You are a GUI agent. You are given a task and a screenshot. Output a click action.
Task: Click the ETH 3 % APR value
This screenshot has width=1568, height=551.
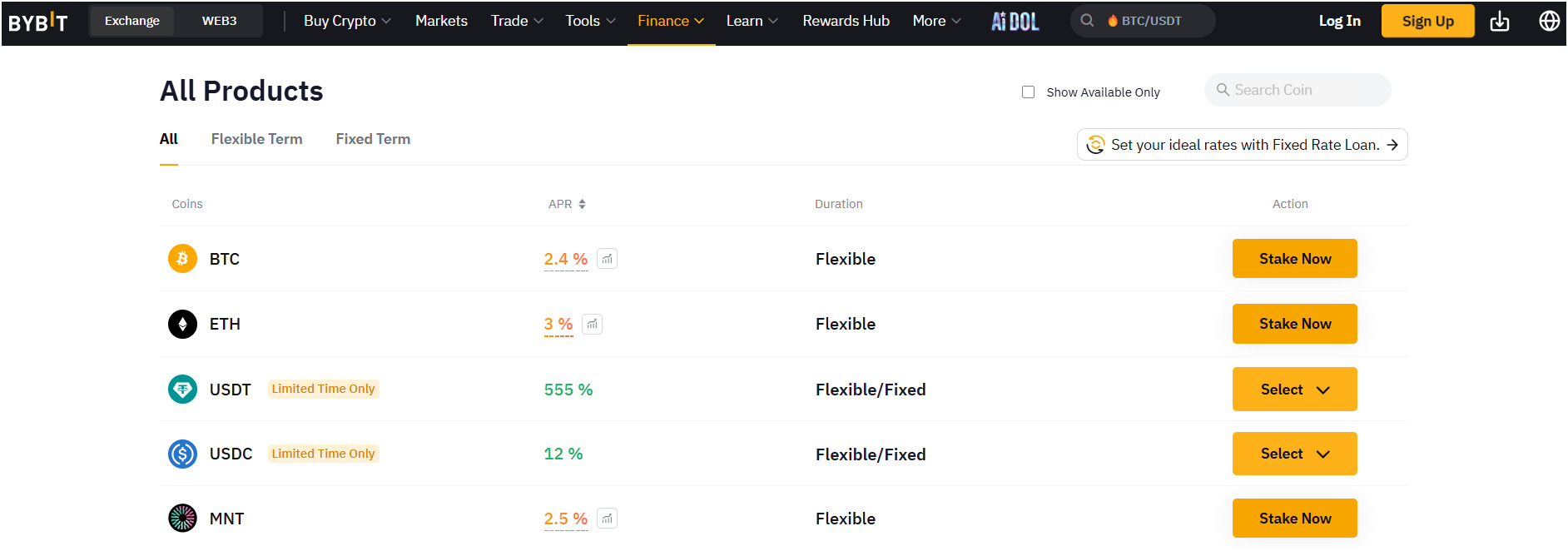[558, 324]
